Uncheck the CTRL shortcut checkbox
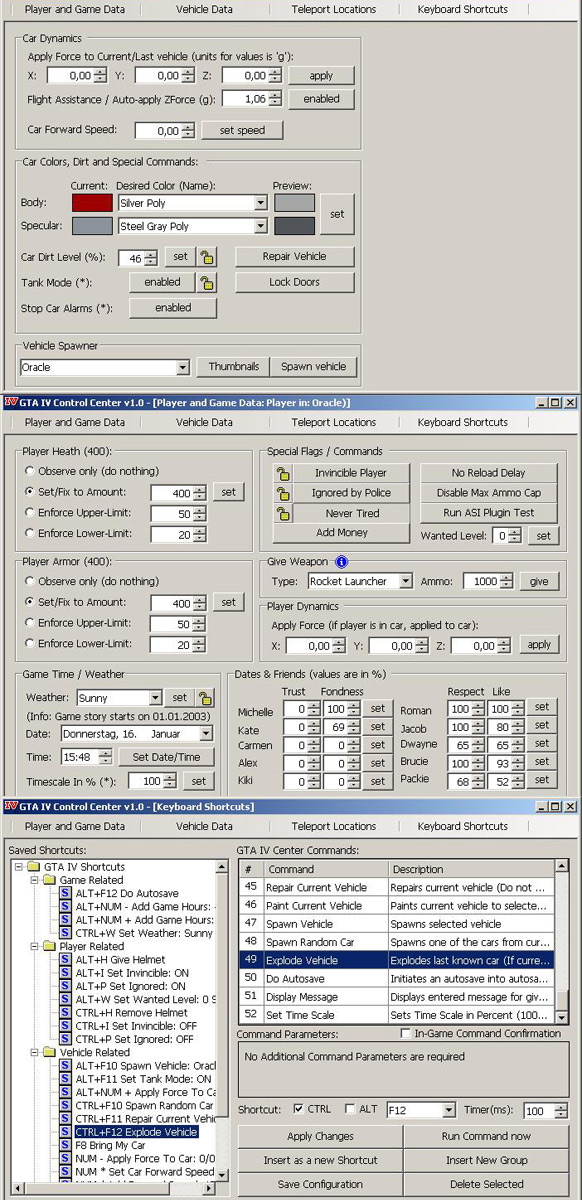The height and width of the screenshot is (1200, 582). (300, 1109)
